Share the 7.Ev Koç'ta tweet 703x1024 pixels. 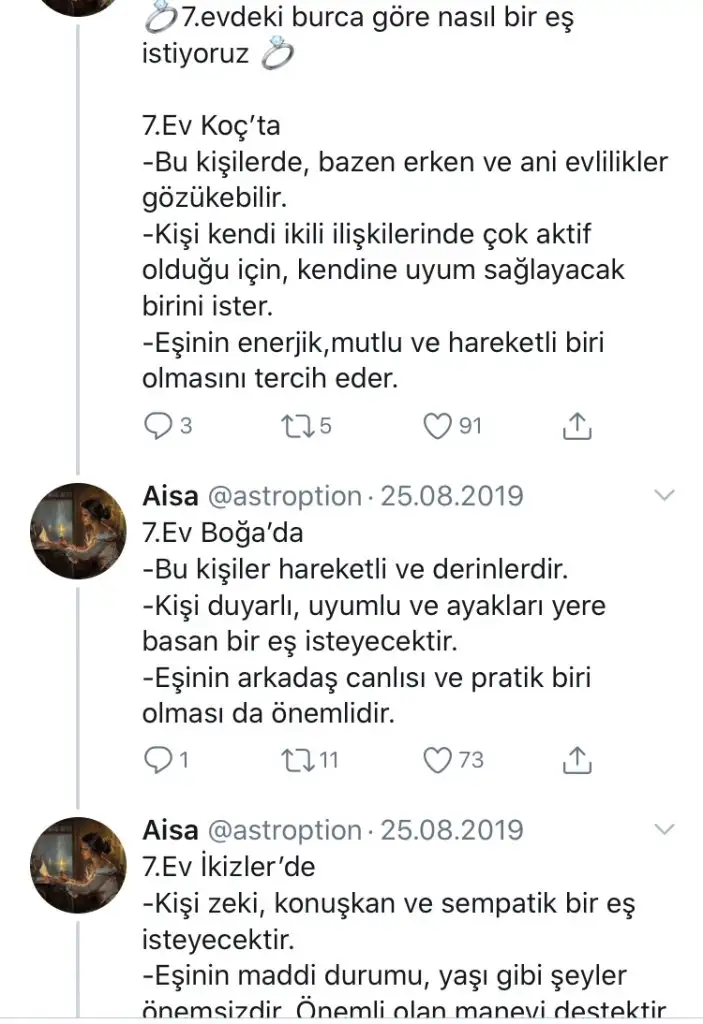point(576,426)
